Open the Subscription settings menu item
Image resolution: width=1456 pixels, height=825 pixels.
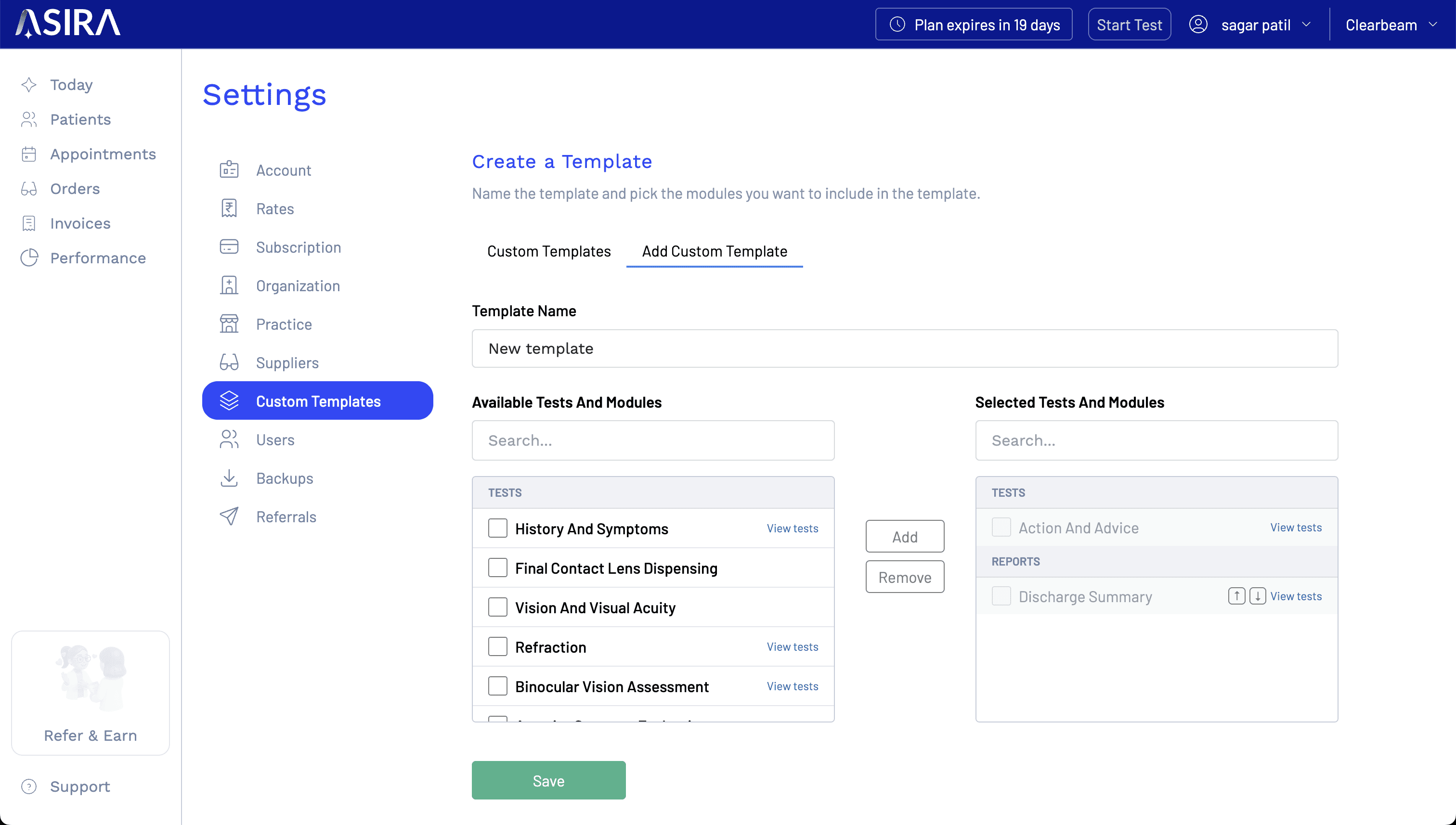point(298,247)
